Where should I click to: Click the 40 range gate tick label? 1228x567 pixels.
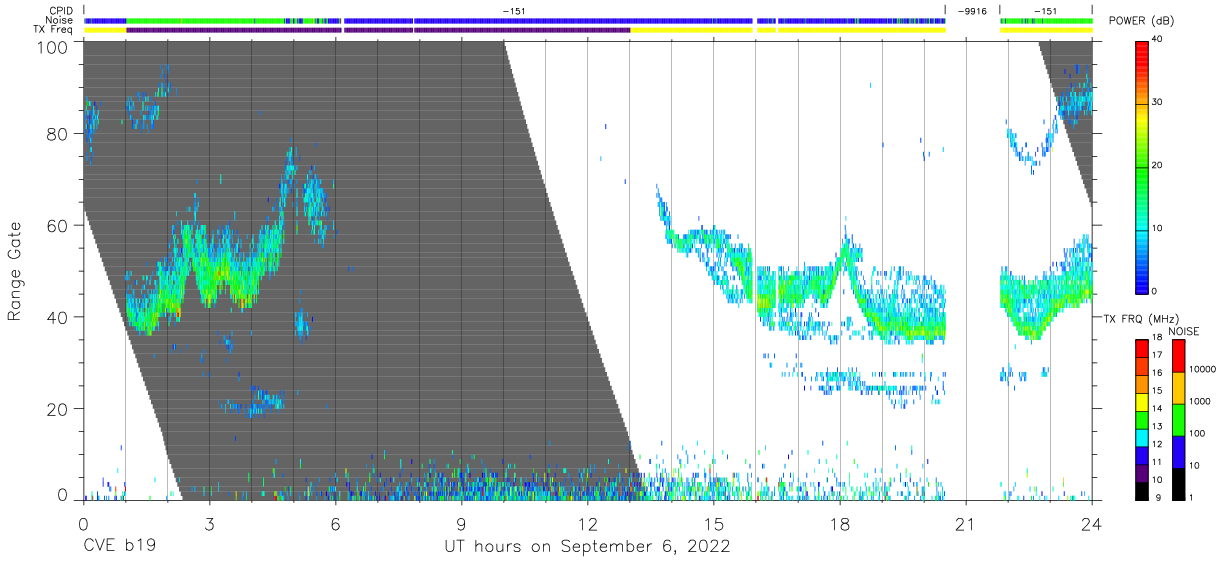point(59,317)
